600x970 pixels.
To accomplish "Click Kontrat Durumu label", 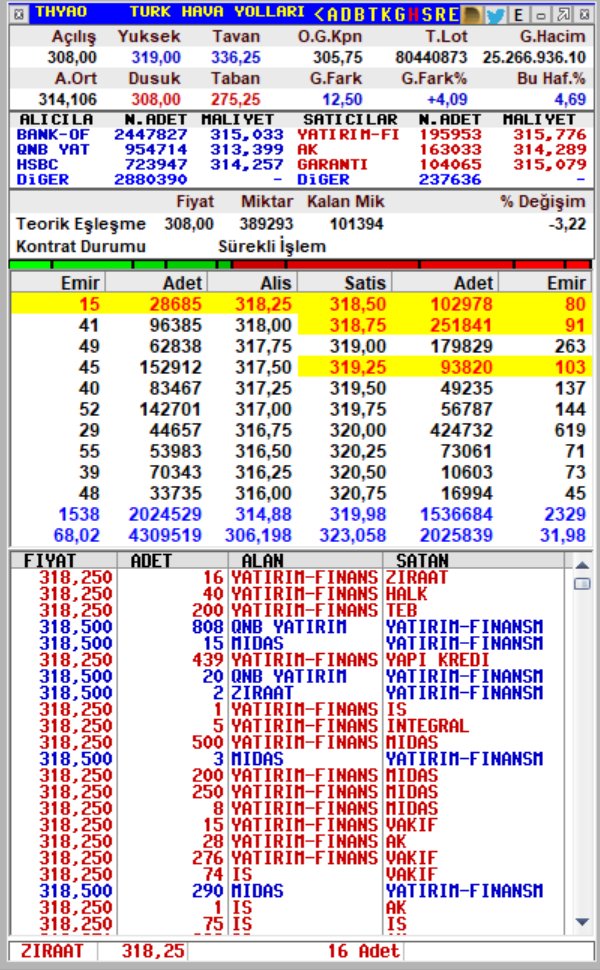I will tap(81, 246).
